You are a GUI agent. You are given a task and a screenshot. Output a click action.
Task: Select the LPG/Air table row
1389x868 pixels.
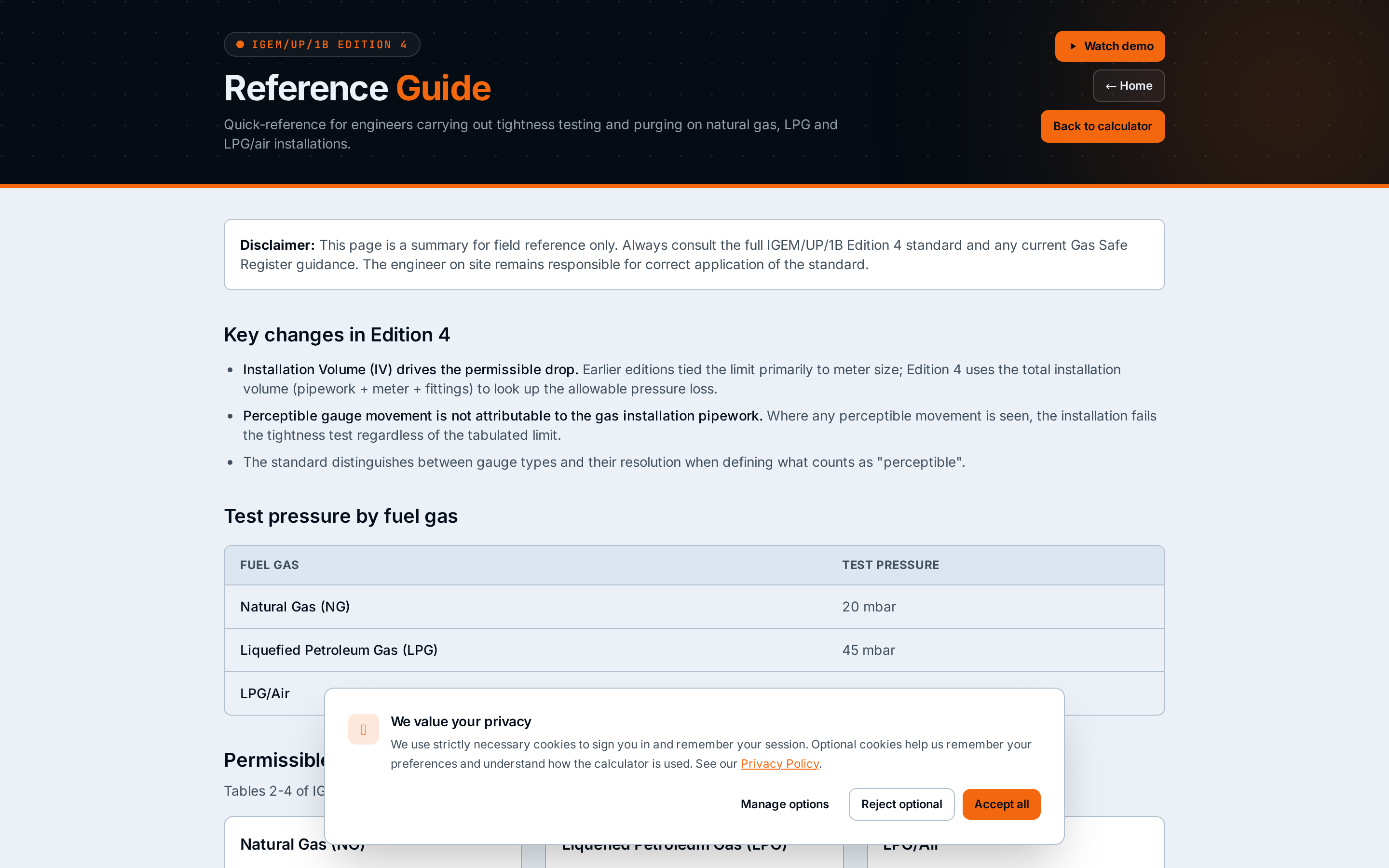click(694, 693)
